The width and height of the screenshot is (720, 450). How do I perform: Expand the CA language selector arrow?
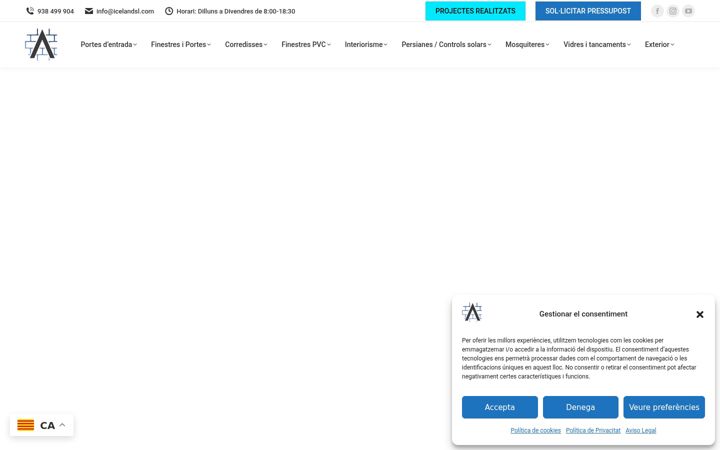62,425
